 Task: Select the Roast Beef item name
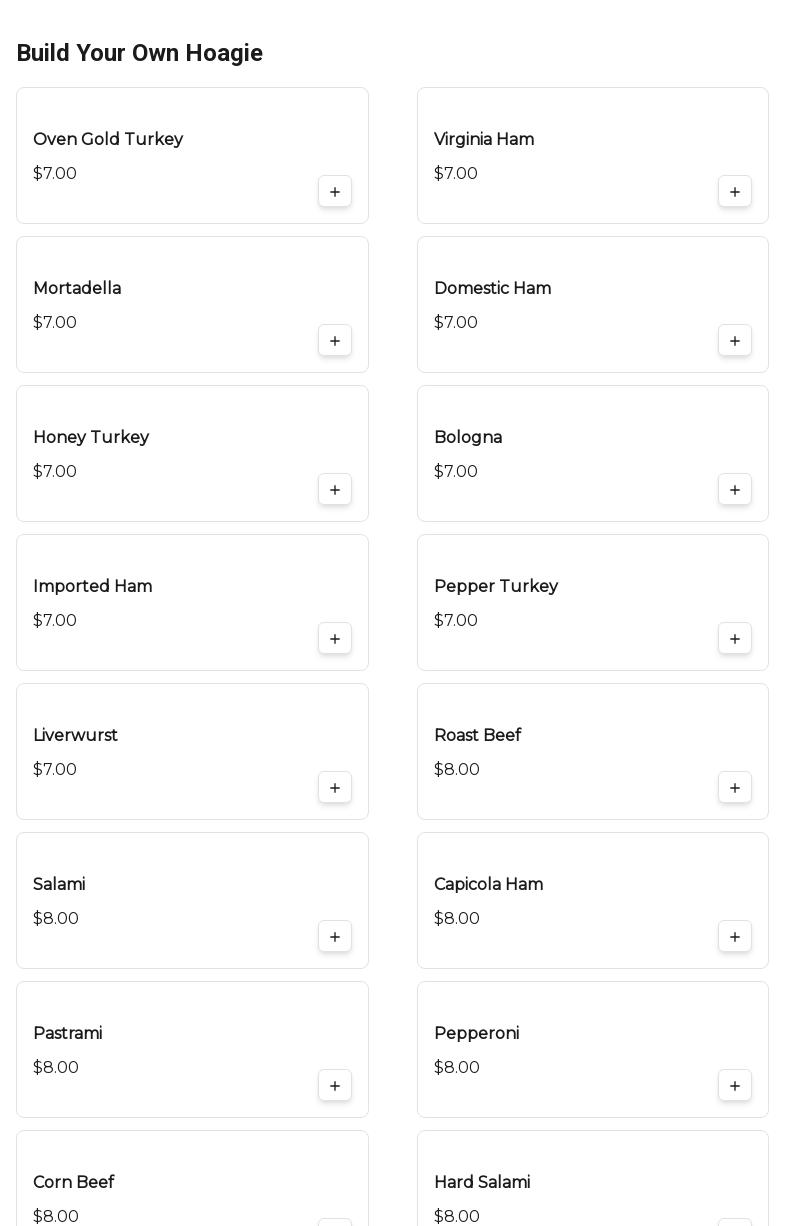point(477,735)
